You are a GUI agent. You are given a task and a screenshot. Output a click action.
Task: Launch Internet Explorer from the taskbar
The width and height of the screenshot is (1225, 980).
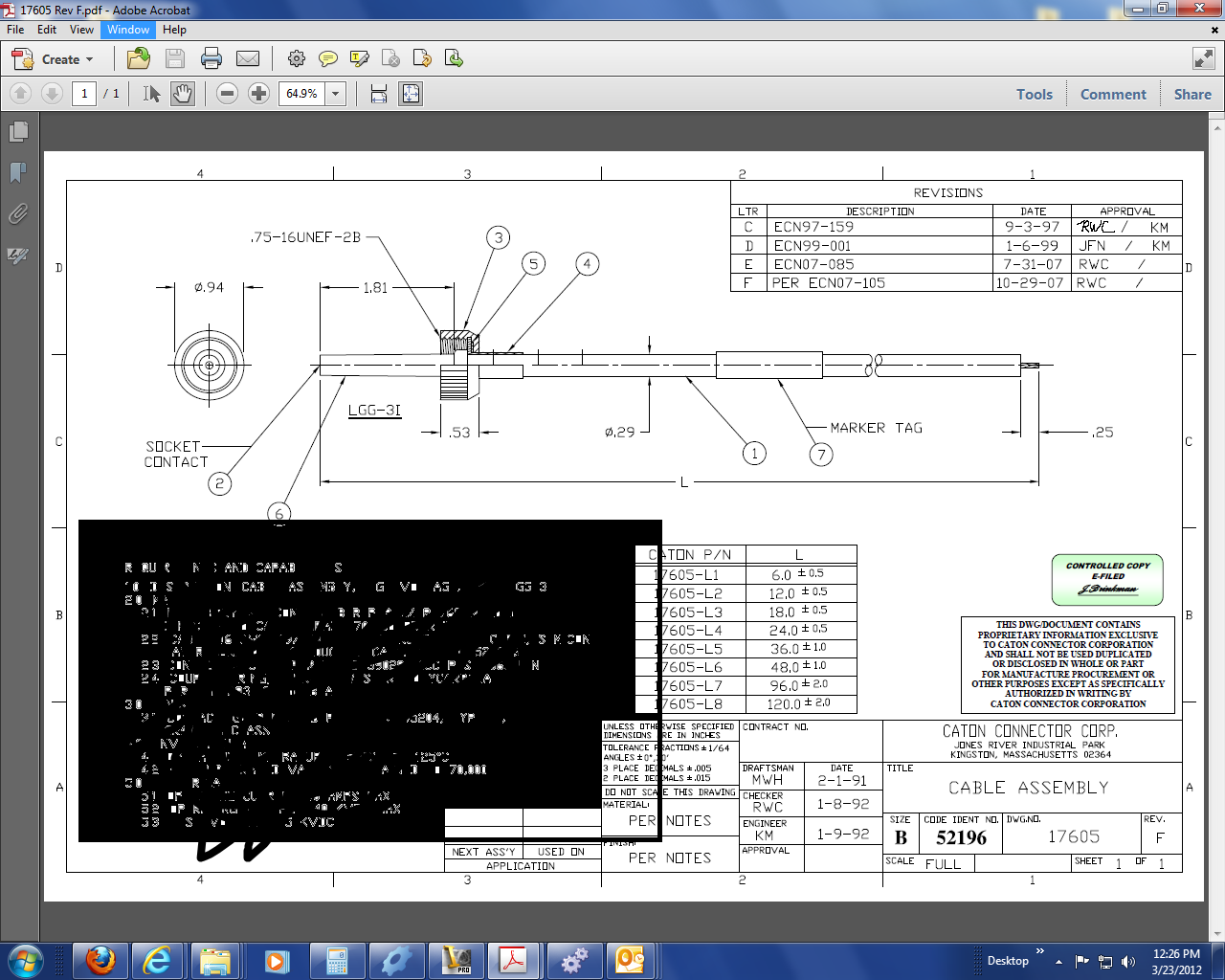coord(157,960)
